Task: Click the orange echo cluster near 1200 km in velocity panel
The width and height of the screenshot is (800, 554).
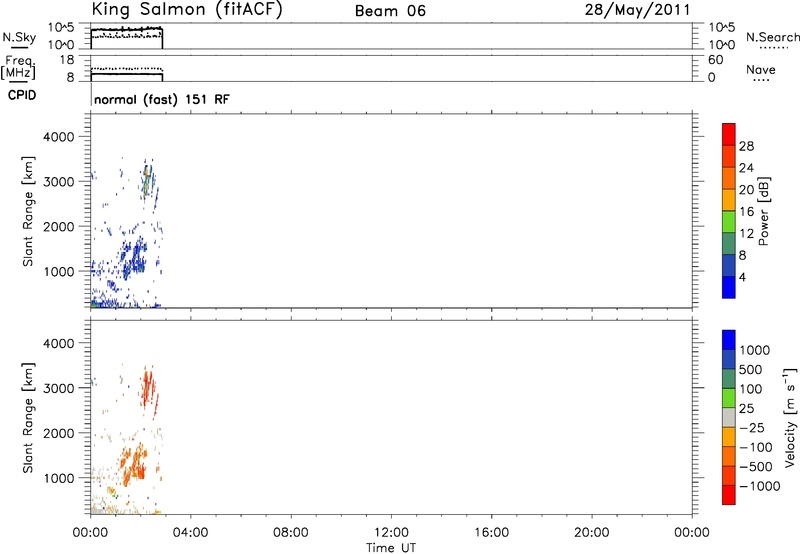Action: pos(135,464)
